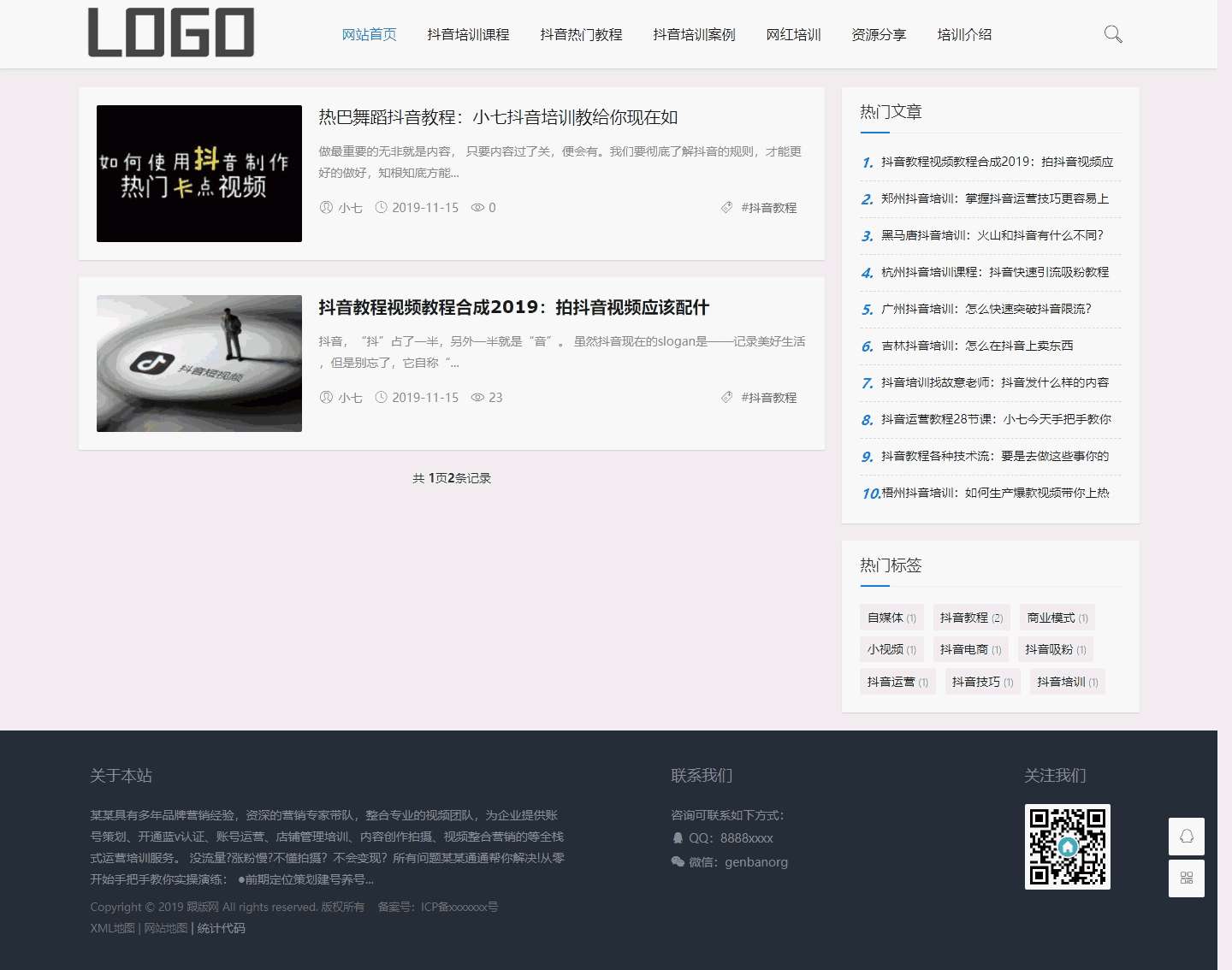
Task: Select the 商业模式 tag
Action: click(1057, 618)
